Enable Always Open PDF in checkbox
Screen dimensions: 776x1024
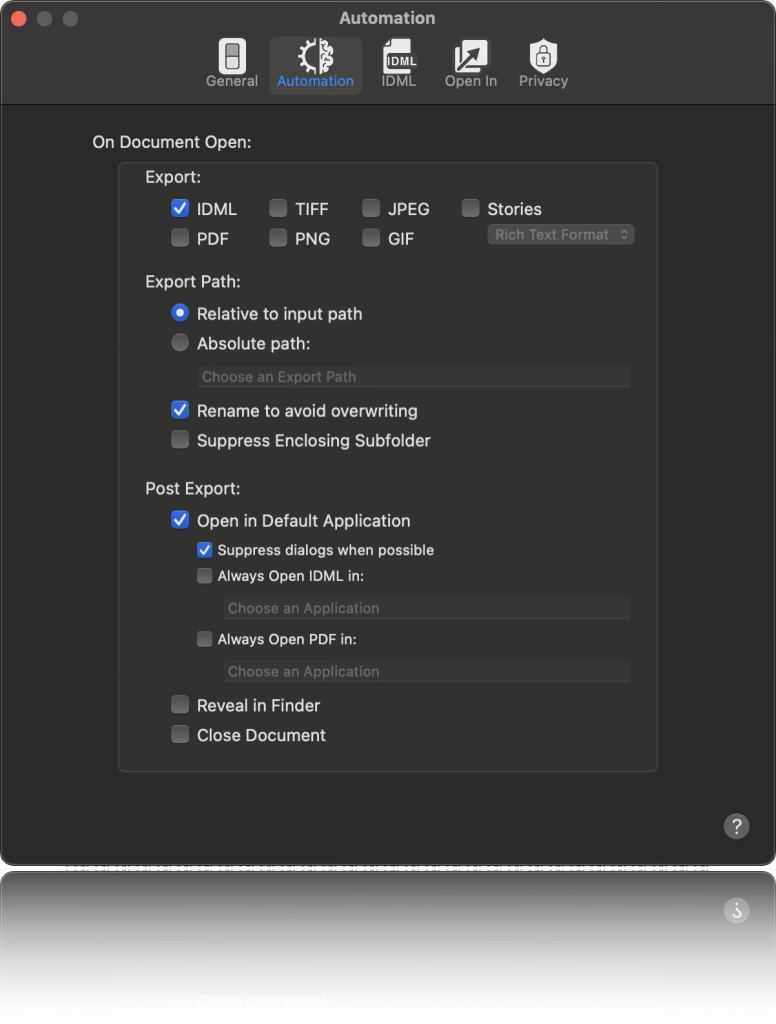point(204,639)
